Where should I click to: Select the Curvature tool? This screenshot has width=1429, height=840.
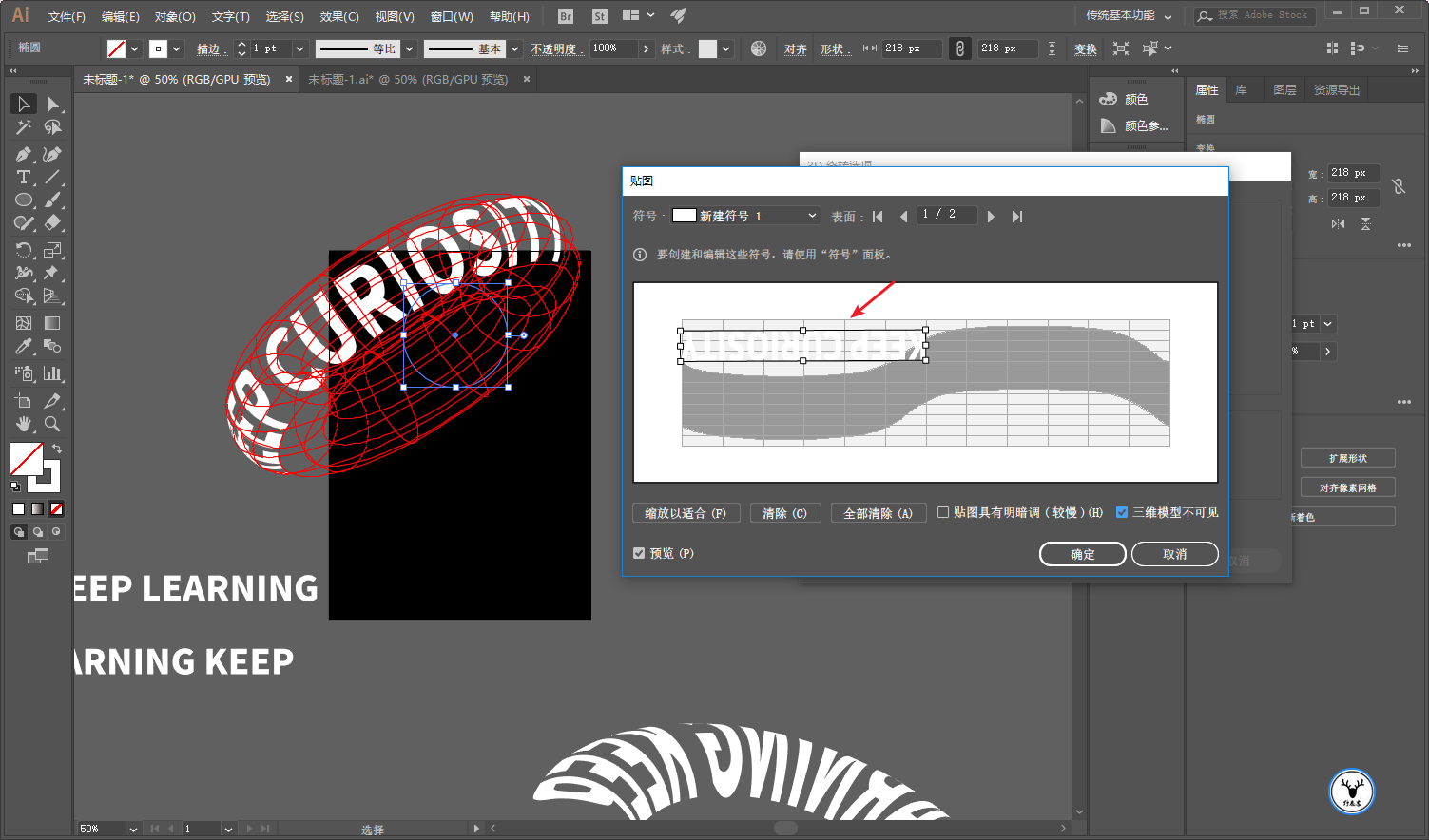[x=53, y=154]
